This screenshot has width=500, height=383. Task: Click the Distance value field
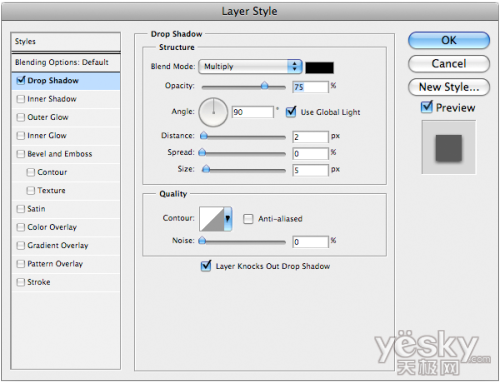coord(310,137)
